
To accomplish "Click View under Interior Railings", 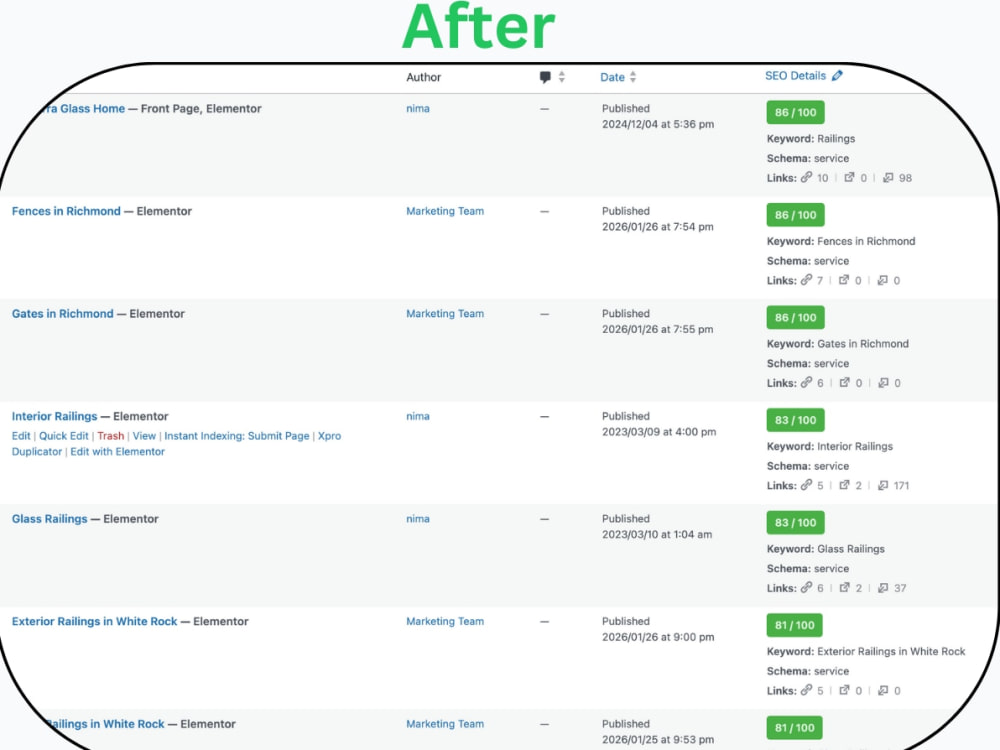I will click(144, 436).
